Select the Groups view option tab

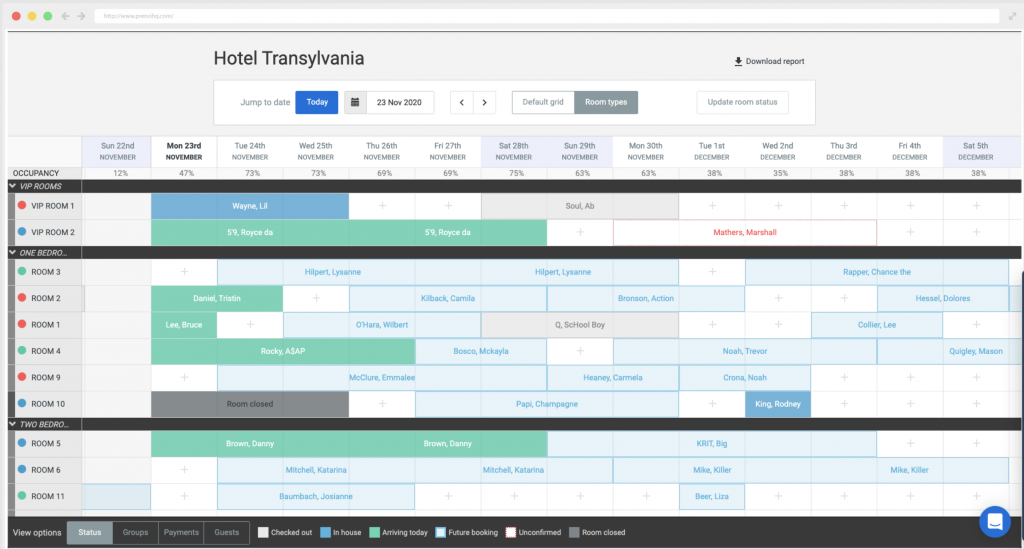pos(135,533)
